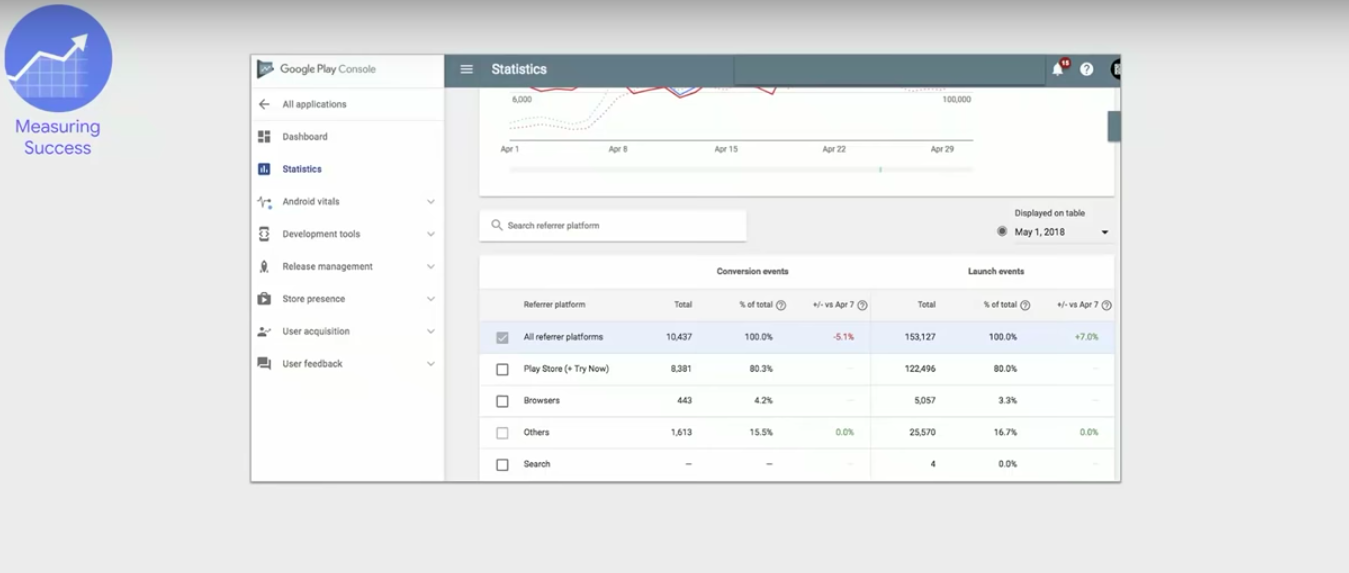
Task: Expand the Development tools section
Action: [431, 234]
